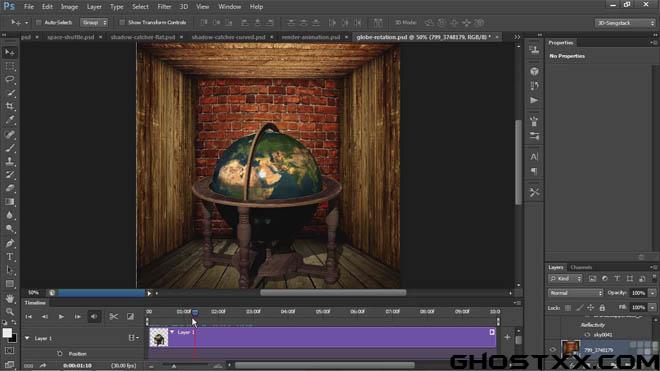Screen dimensions: 660x371
Task: Open the 3D panel cube icon
Action: click(x=534, y=71)
